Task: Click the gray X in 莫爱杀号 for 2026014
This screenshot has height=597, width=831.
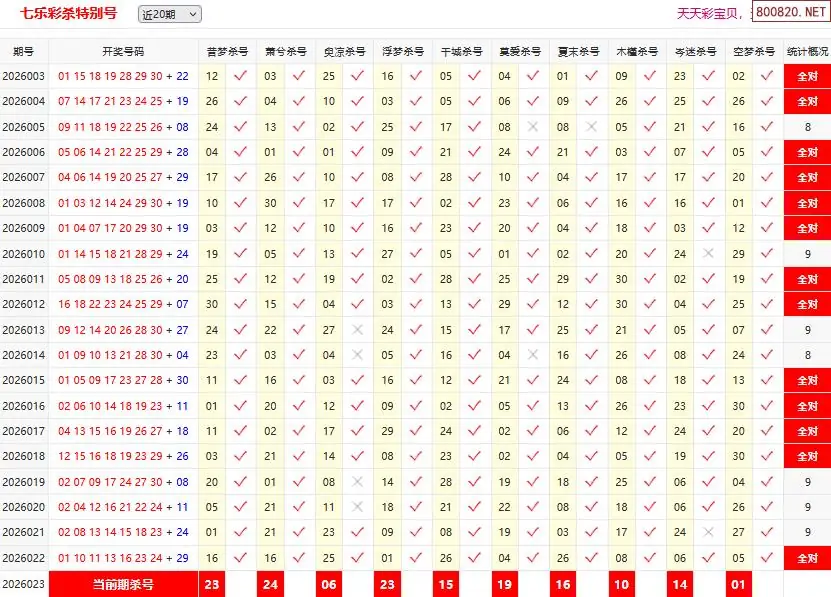Action: point(533,355)
